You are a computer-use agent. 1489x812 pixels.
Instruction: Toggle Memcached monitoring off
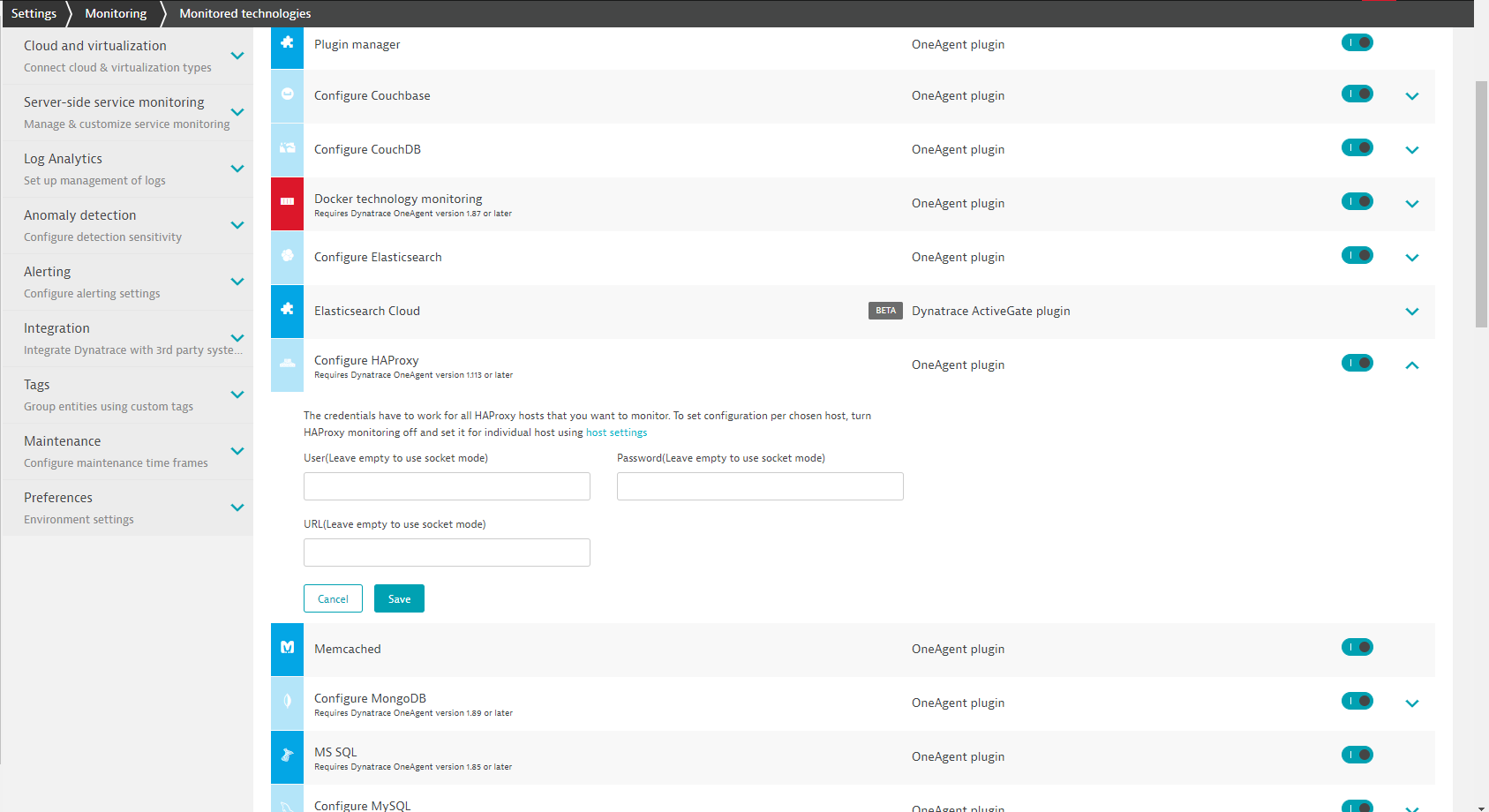pyautogui.click(x=1357, y=648)
